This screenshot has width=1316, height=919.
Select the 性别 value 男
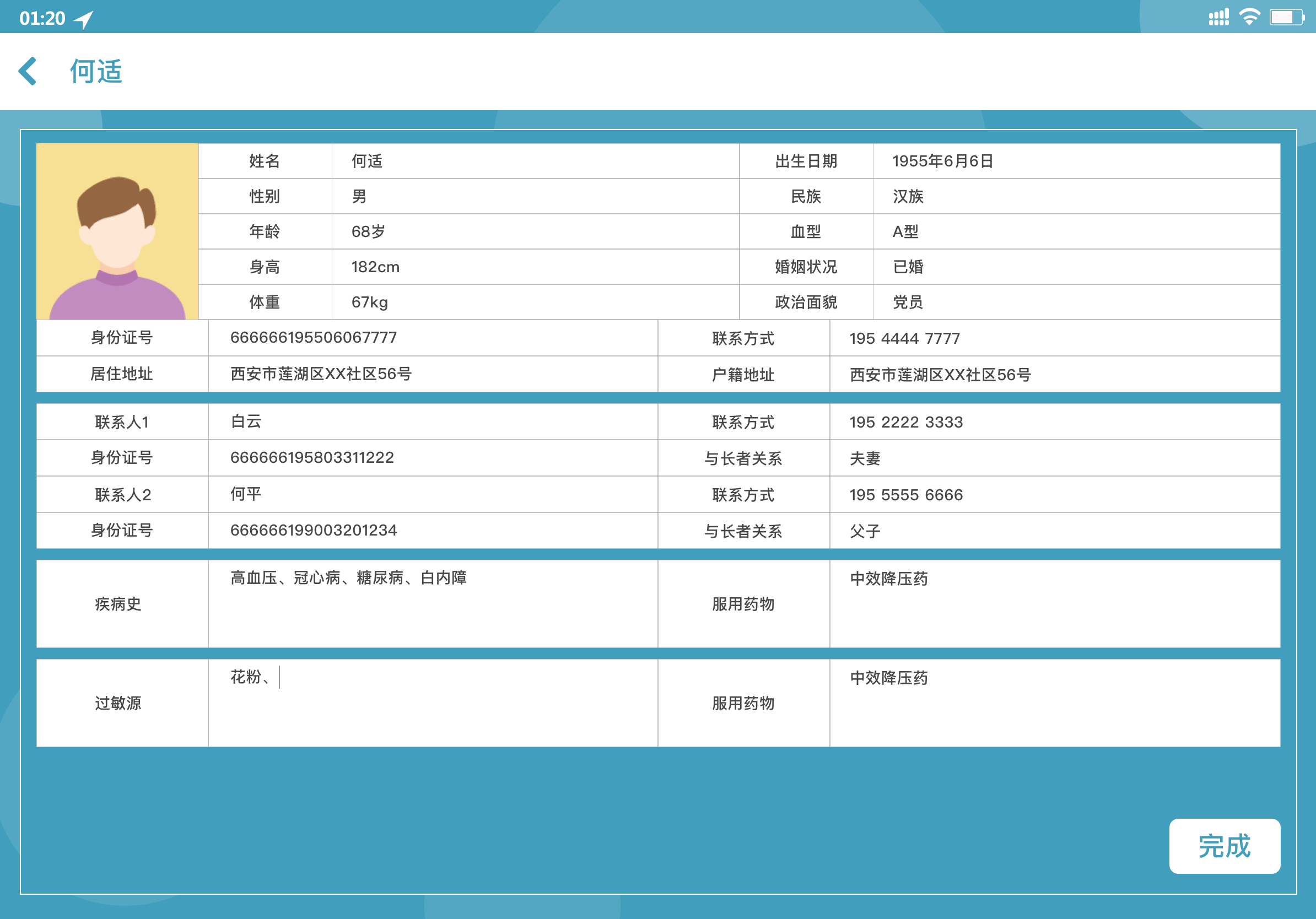point(359,197)
